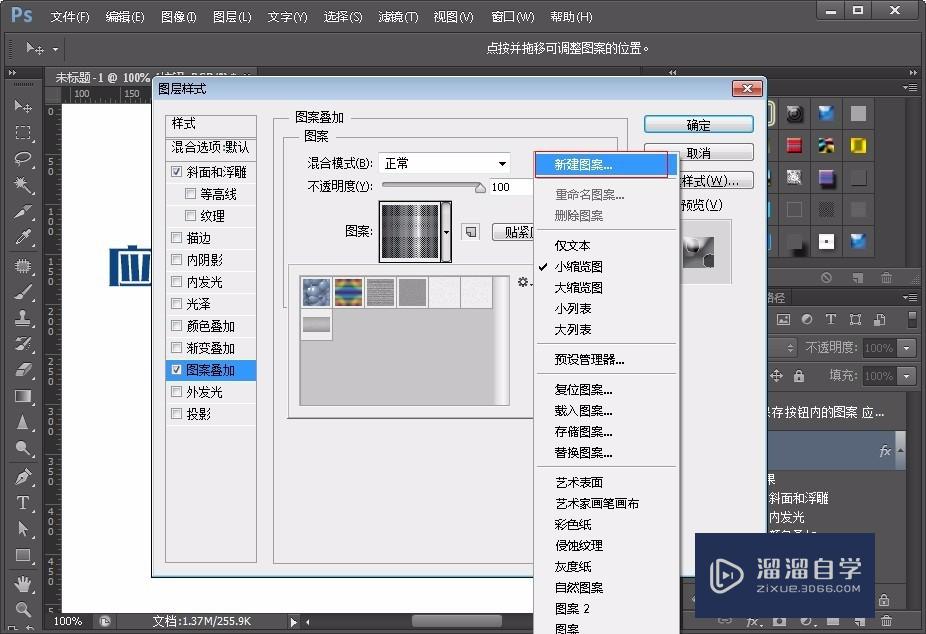The width and height of the screenshot is (926, 634).
Task: Enable the 投影 checkbox
Action: (177, 414)
